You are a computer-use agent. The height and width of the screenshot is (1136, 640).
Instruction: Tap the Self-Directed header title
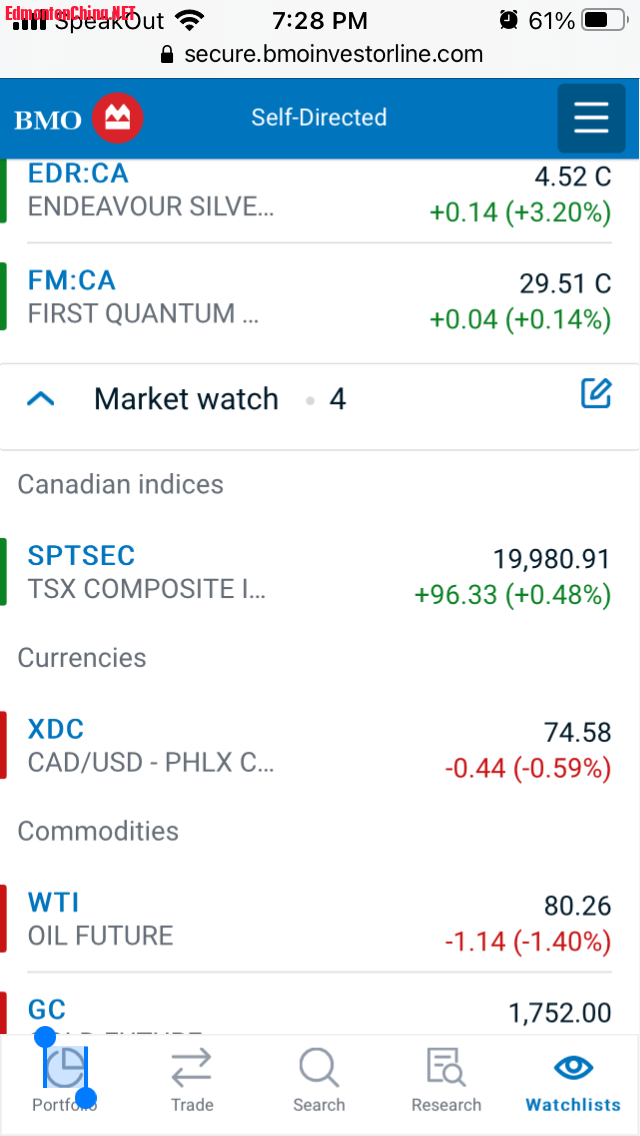pyautogui.click(x=319, y=117)
